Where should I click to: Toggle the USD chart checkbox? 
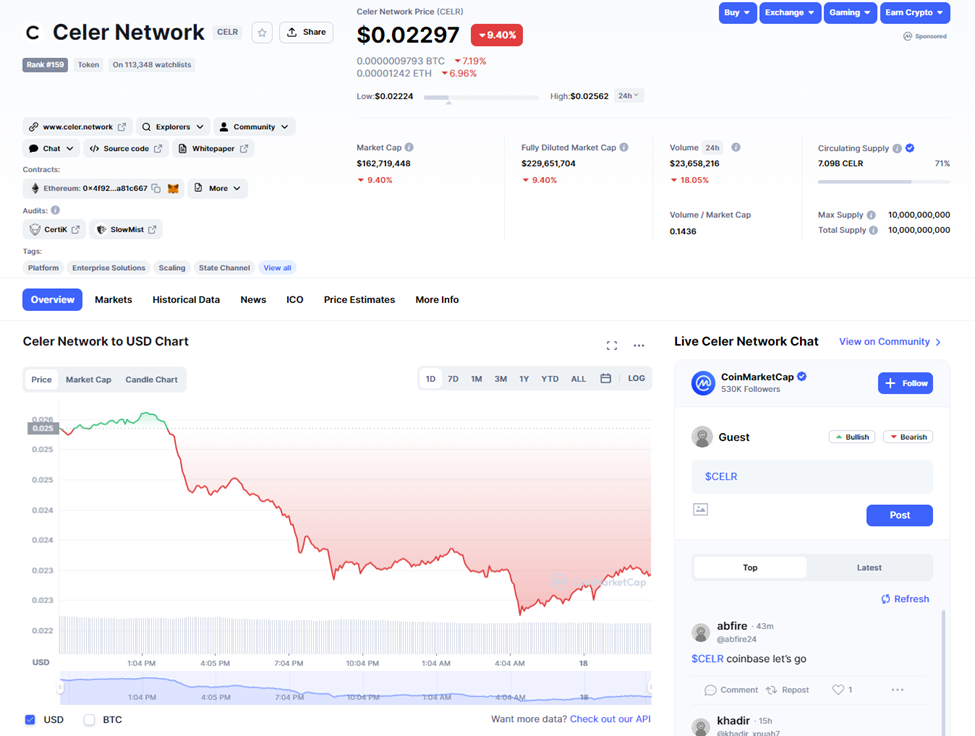30,720
